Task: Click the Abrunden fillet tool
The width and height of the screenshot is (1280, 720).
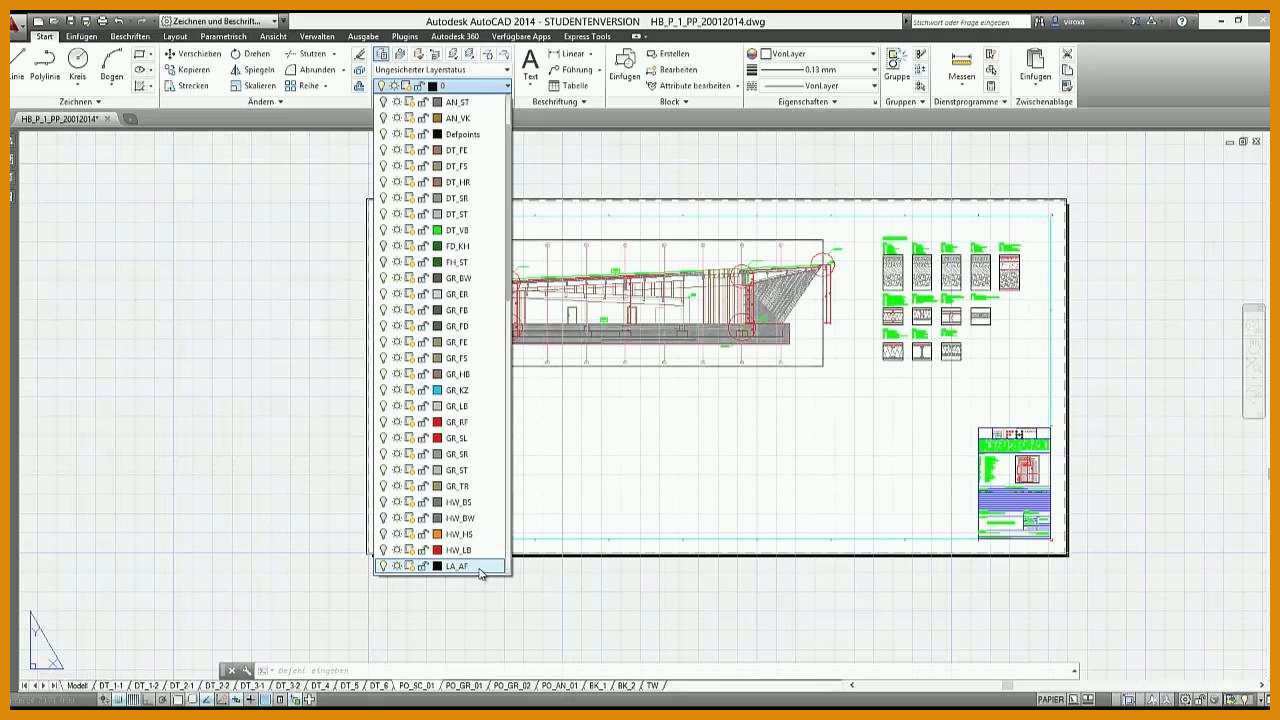Action: [310, 70]
